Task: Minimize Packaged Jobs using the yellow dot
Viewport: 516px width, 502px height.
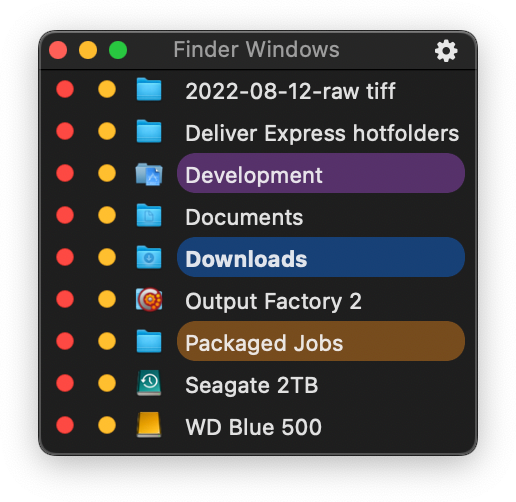Action: [107, 341]
